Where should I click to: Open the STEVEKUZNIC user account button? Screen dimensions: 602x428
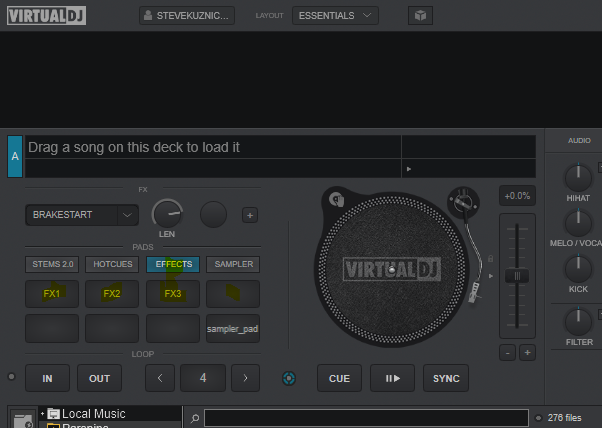(187, 16)
